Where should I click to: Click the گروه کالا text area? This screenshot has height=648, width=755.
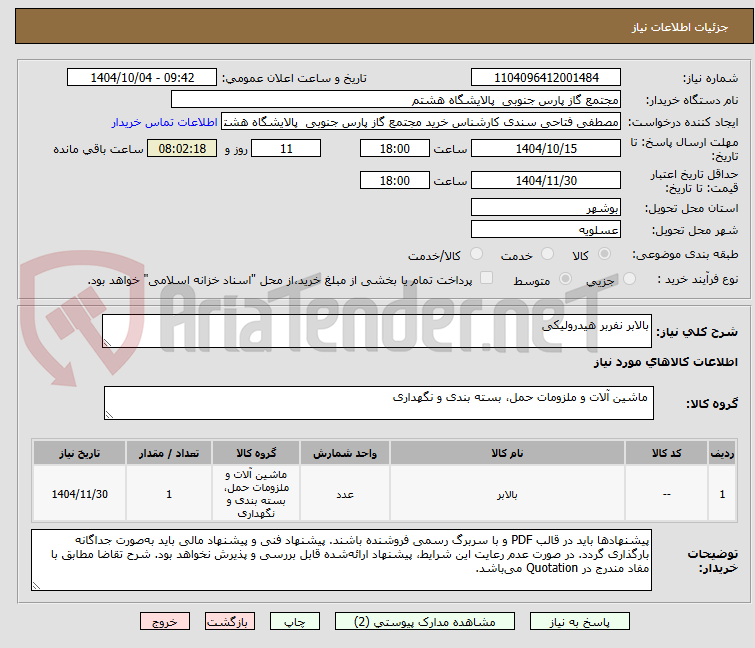(378, 403)
